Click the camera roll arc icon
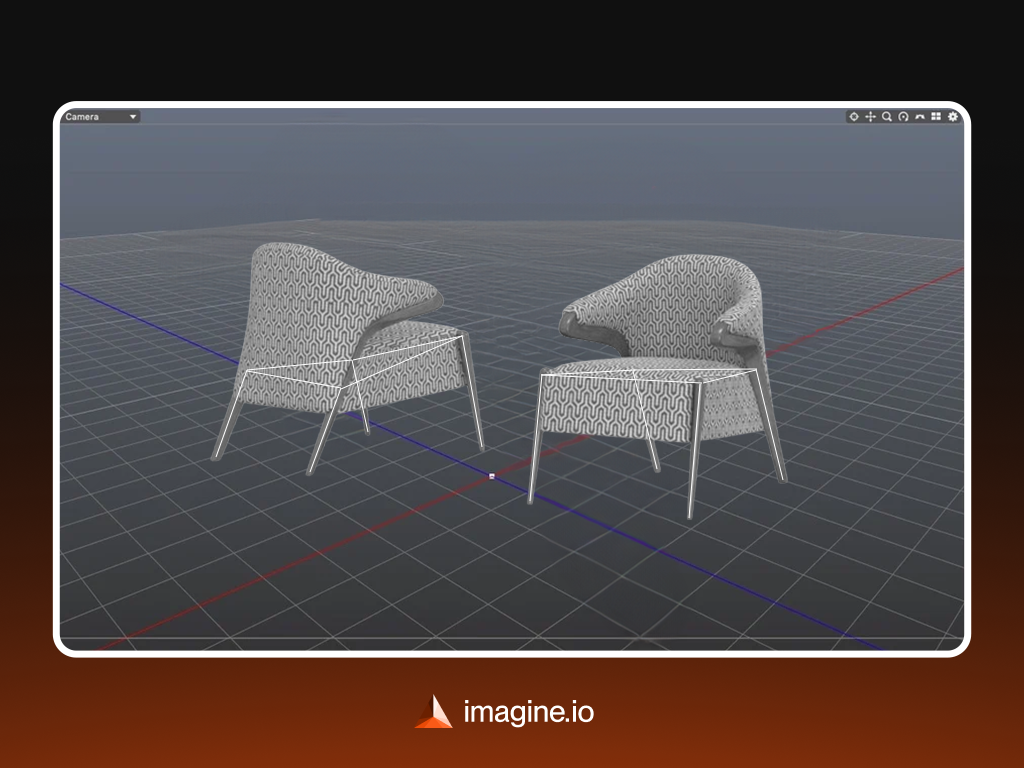 (x=920, y=117)
